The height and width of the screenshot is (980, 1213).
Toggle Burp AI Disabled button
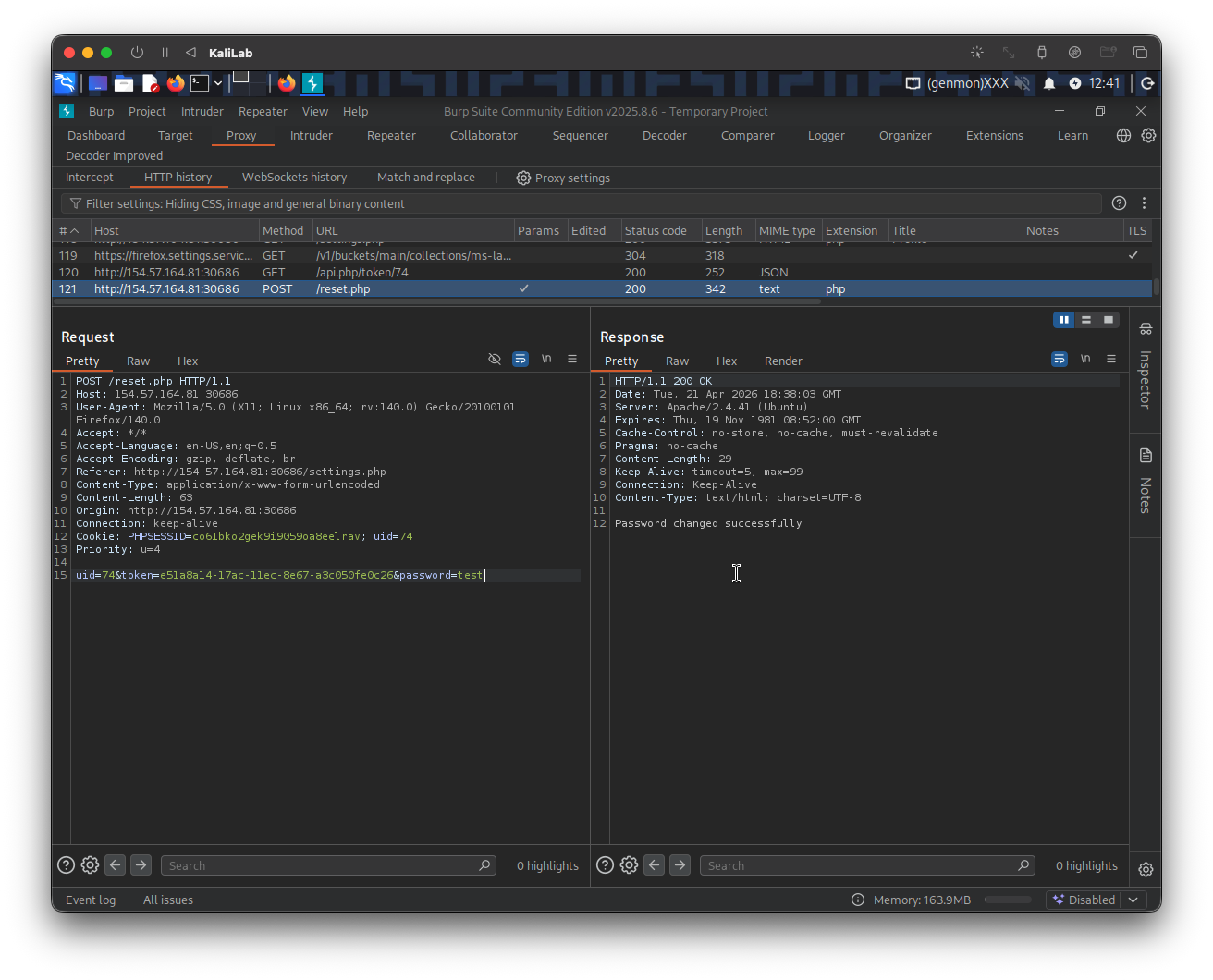point(1084,900)
